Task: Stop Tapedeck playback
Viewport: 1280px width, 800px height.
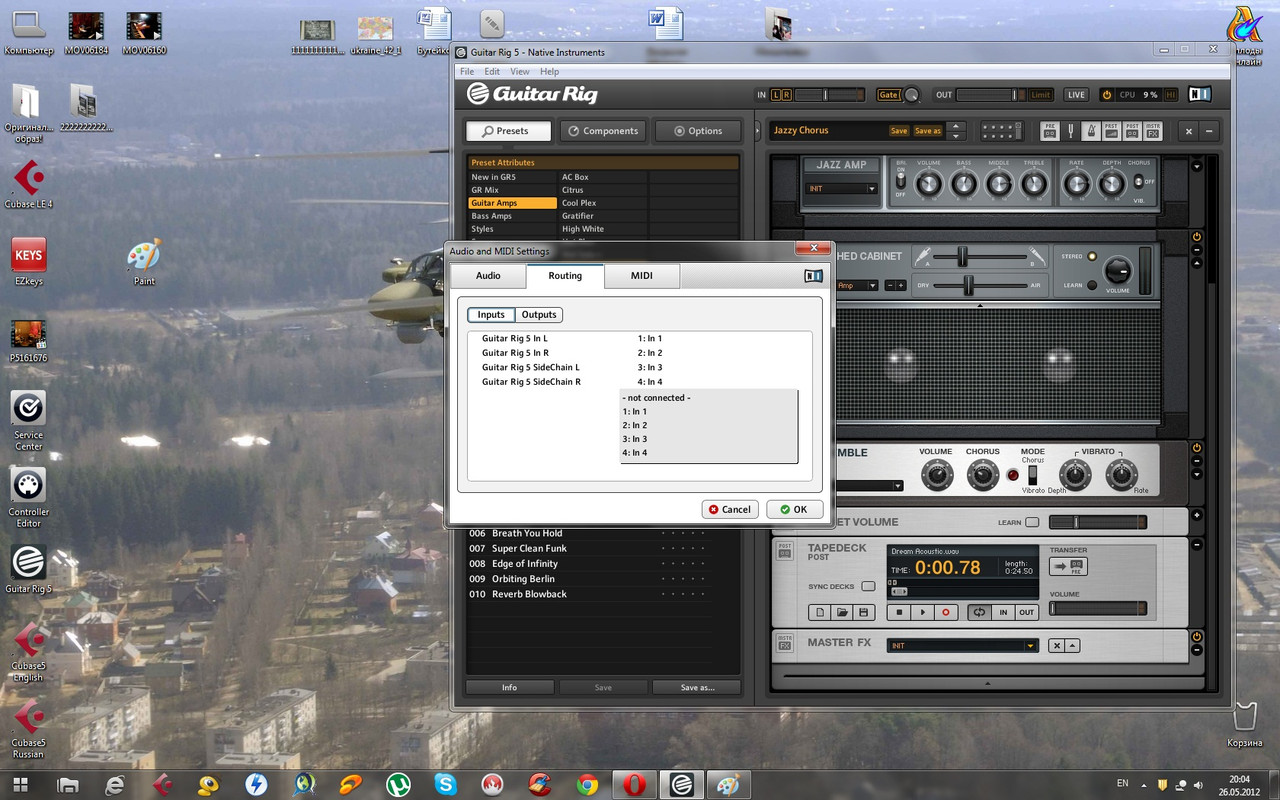Action: pyautogui.click(x=900, y=612)
